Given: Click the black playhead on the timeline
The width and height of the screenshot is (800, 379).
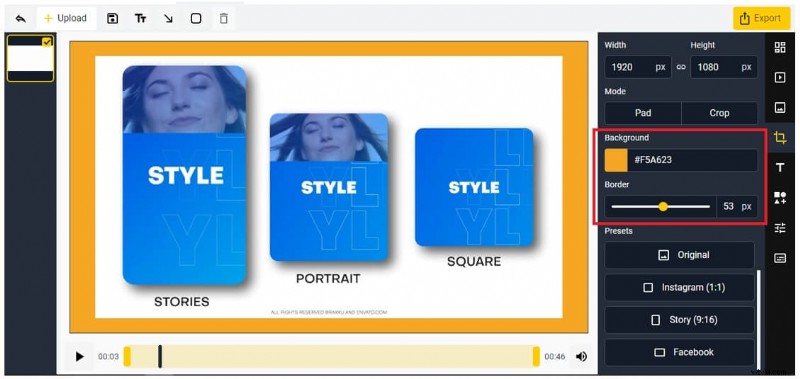Looking at the screenshot, I should 160,356.
